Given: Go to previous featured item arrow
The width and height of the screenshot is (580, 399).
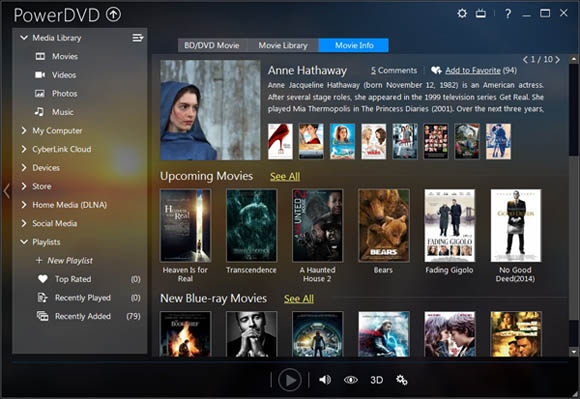Looking at the screenshot, I should point(525,60).
